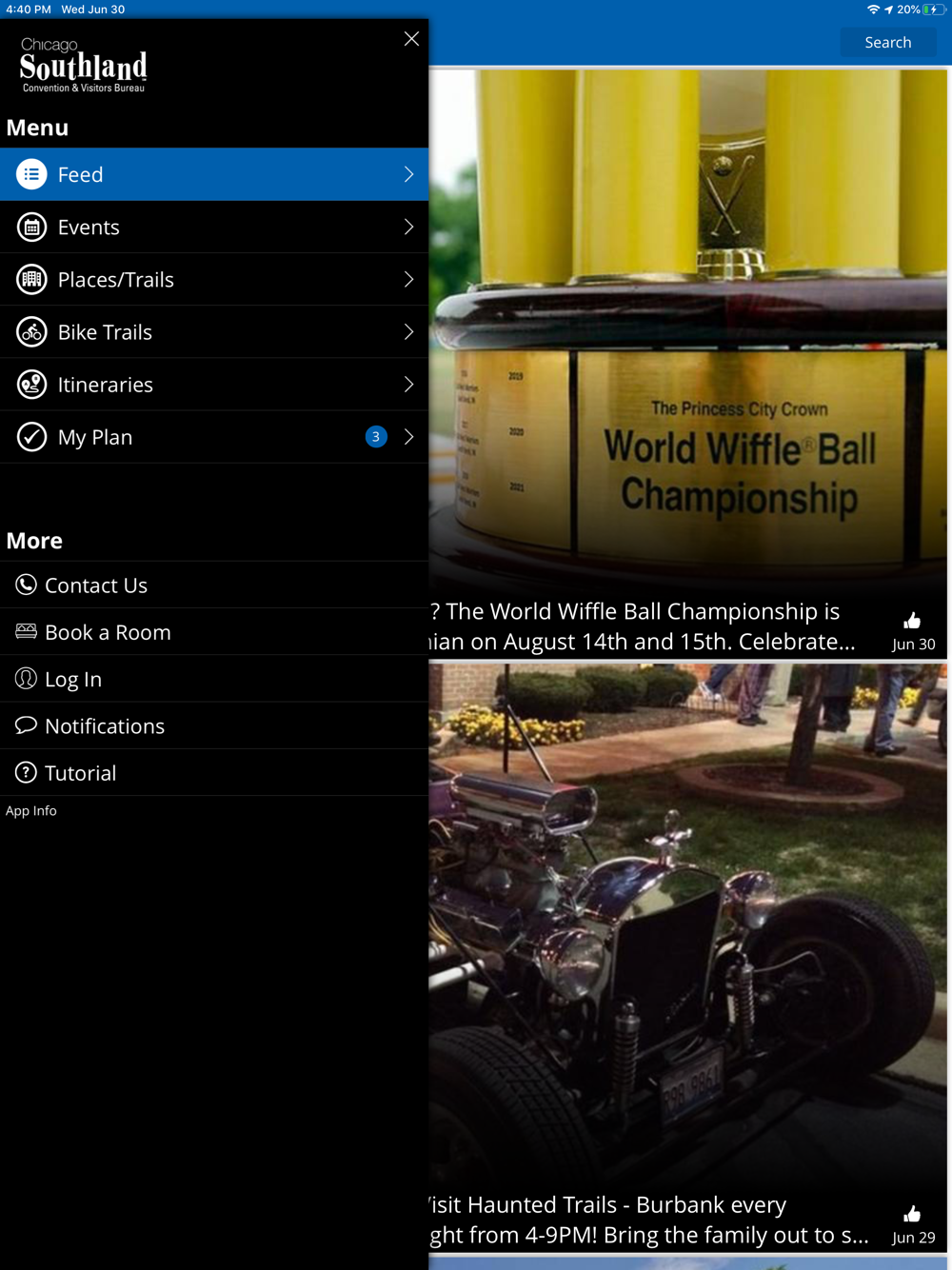Expand the Events chevron arrow
This screenshot has height=1270, width=952.
[x=408, y=227]
